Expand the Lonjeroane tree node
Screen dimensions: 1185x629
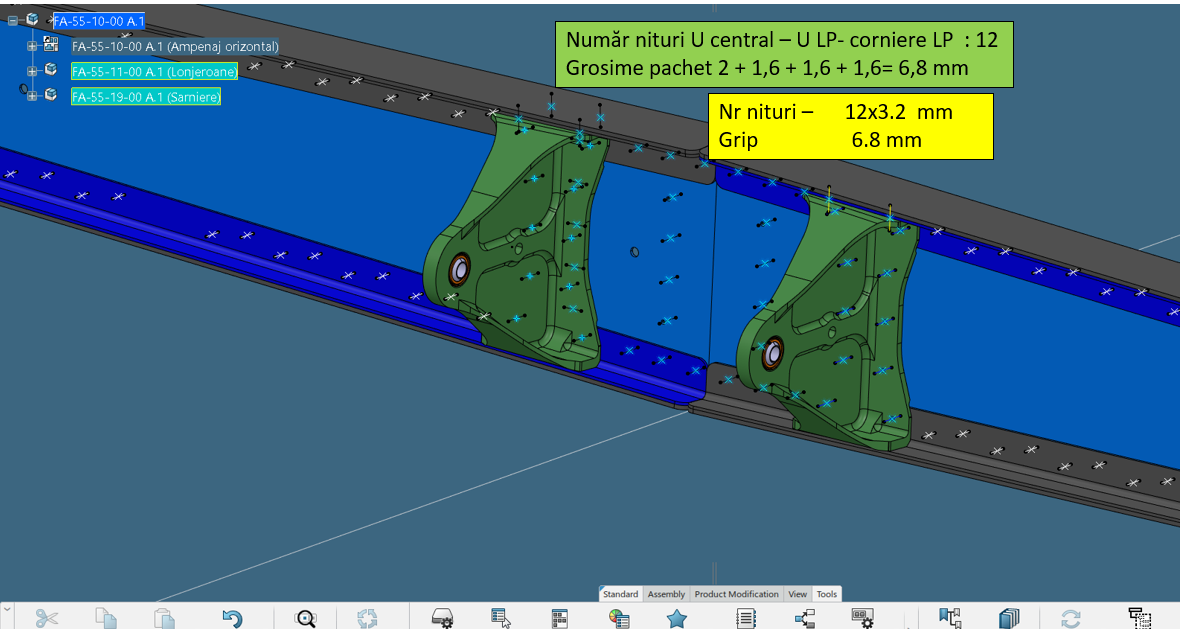pos(32,71)
